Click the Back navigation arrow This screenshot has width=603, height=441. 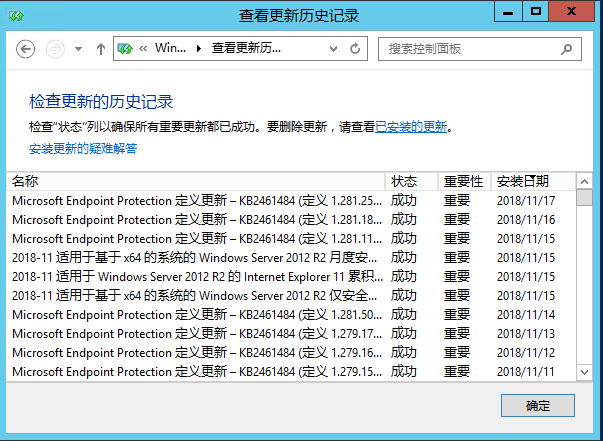pos(26,49)
